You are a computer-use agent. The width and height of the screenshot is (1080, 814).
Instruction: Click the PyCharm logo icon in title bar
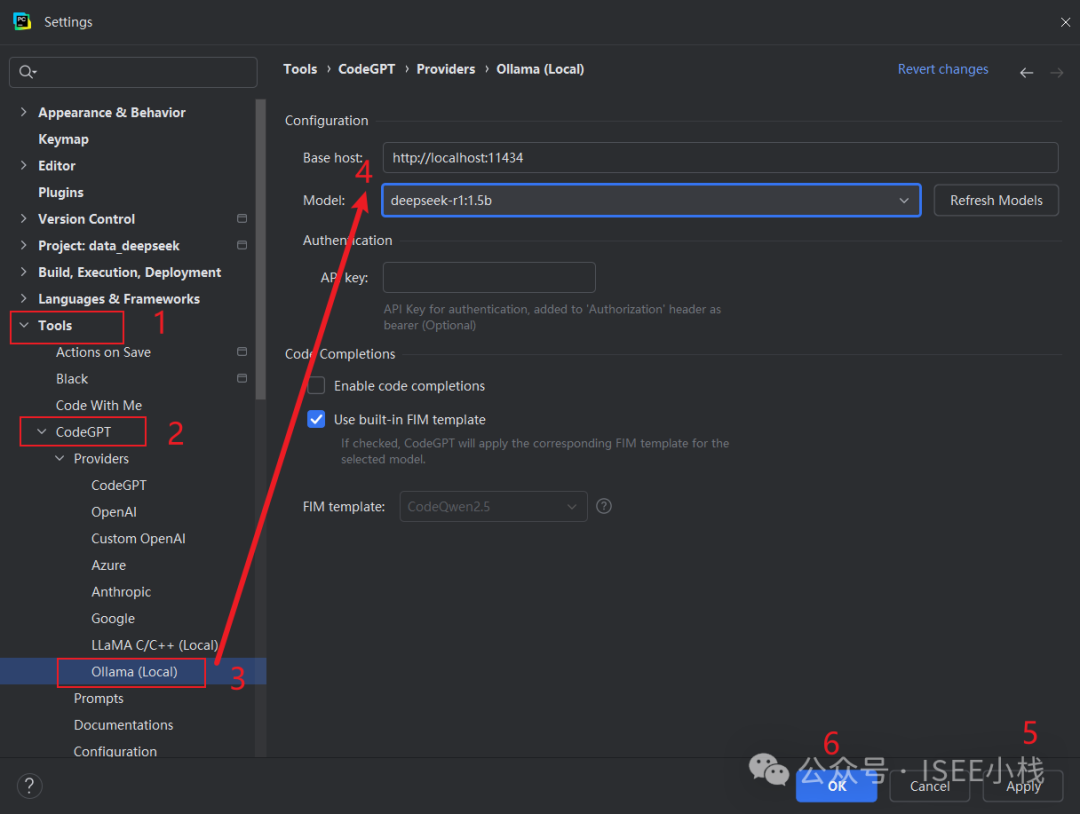(22, 21)
